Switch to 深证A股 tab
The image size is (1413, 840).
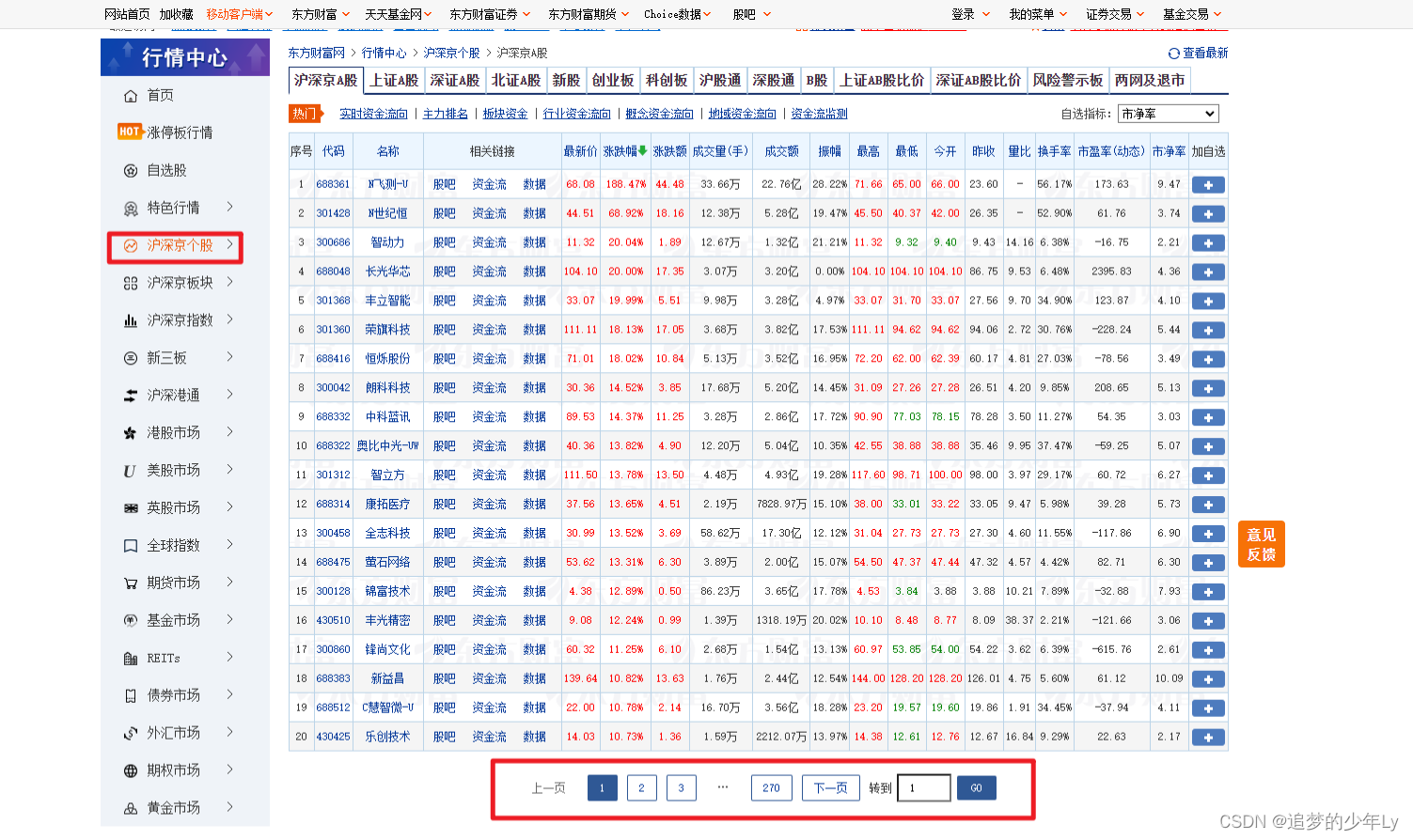(x=455, y=81)
